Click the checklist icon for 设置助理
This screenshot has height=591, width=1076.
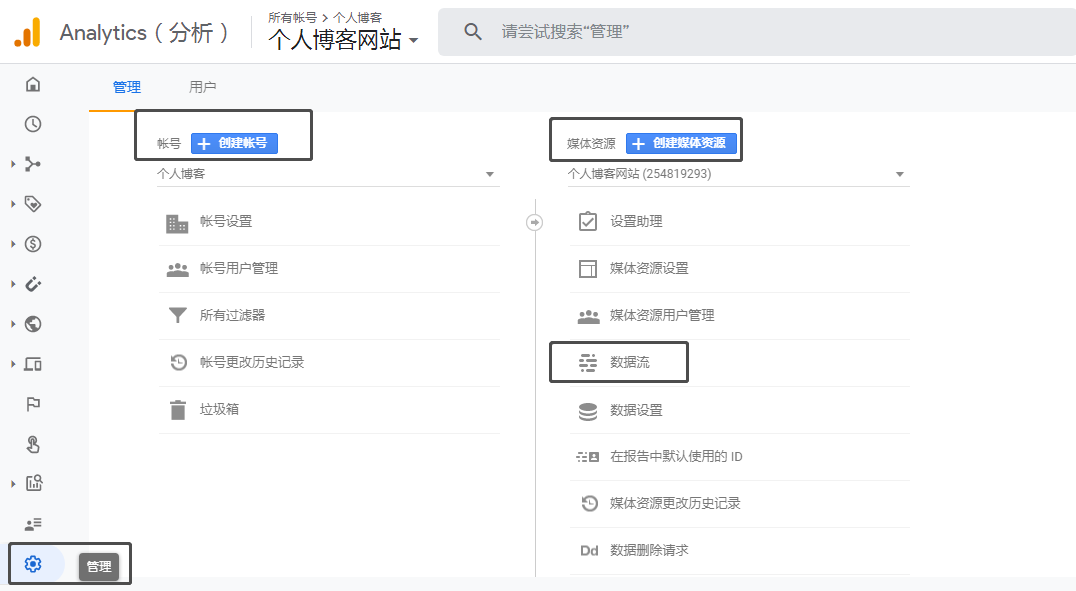(x=588, y=221)
